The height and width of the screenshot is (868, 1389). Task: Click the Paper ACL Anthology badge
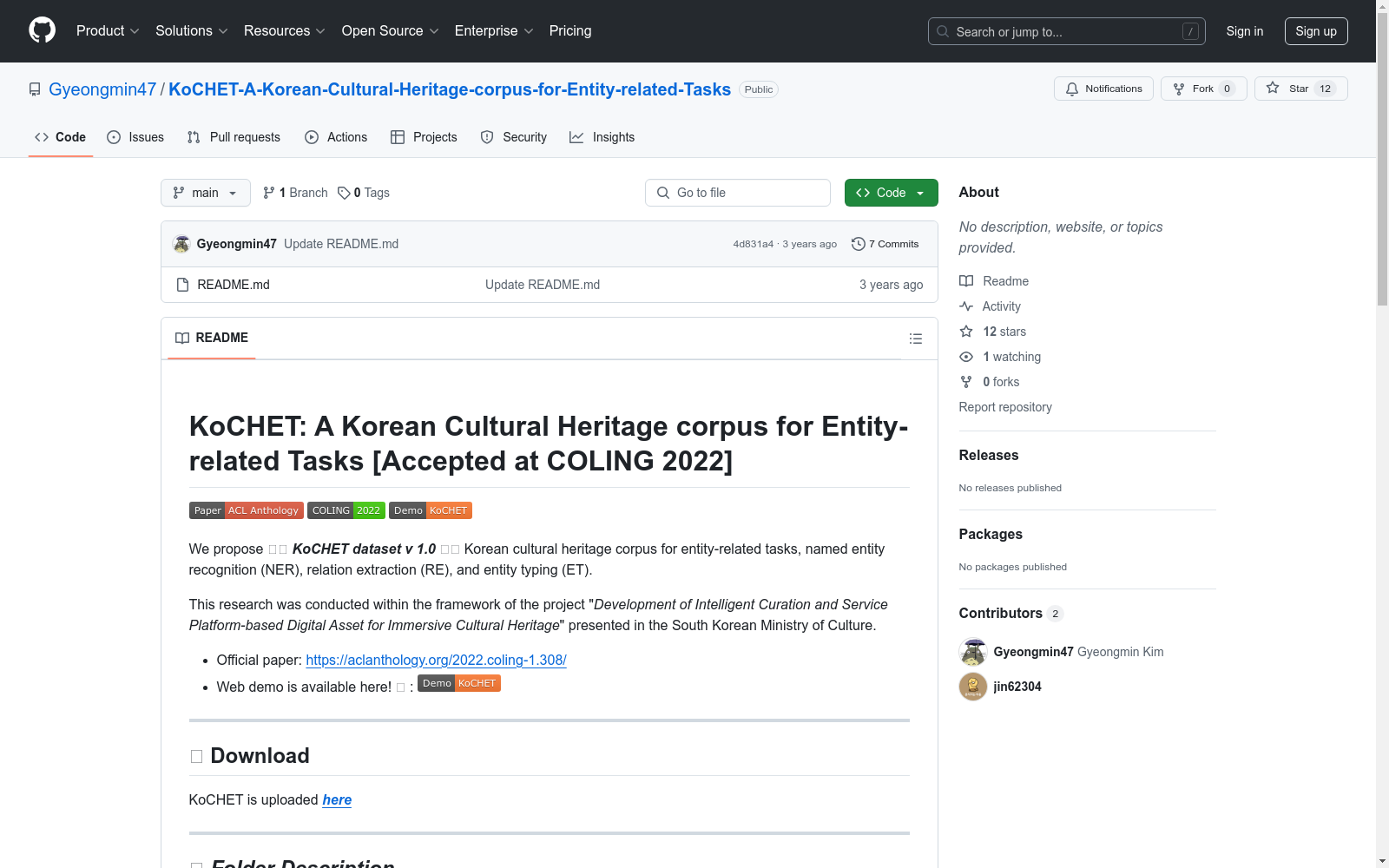[x=247, y=510]
